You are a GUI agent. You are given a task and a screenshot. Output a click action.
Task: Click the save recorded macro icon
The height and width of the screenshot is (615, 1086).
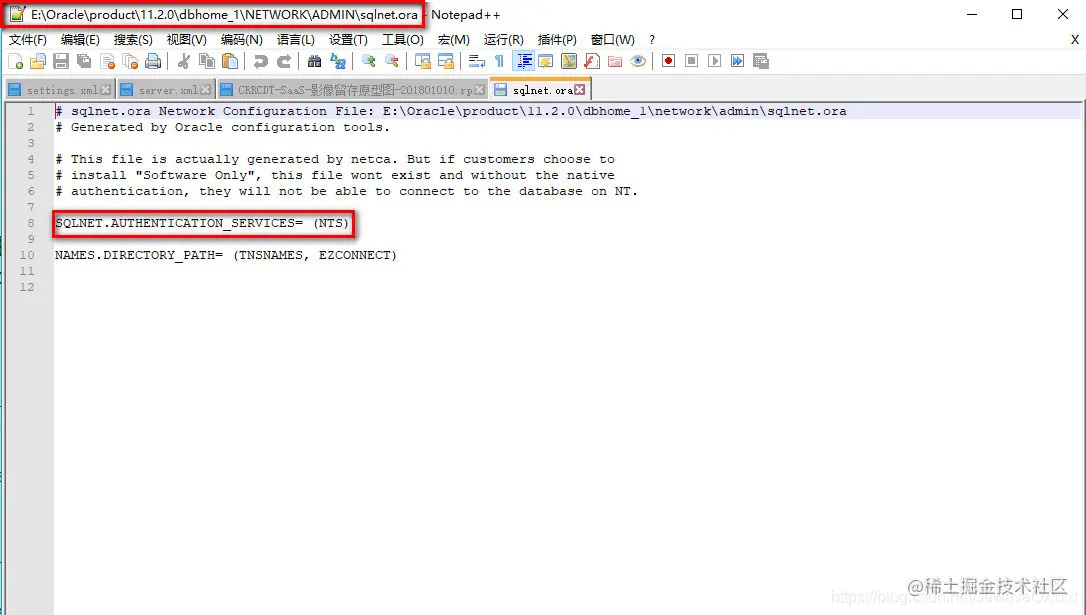pos(760,62)
